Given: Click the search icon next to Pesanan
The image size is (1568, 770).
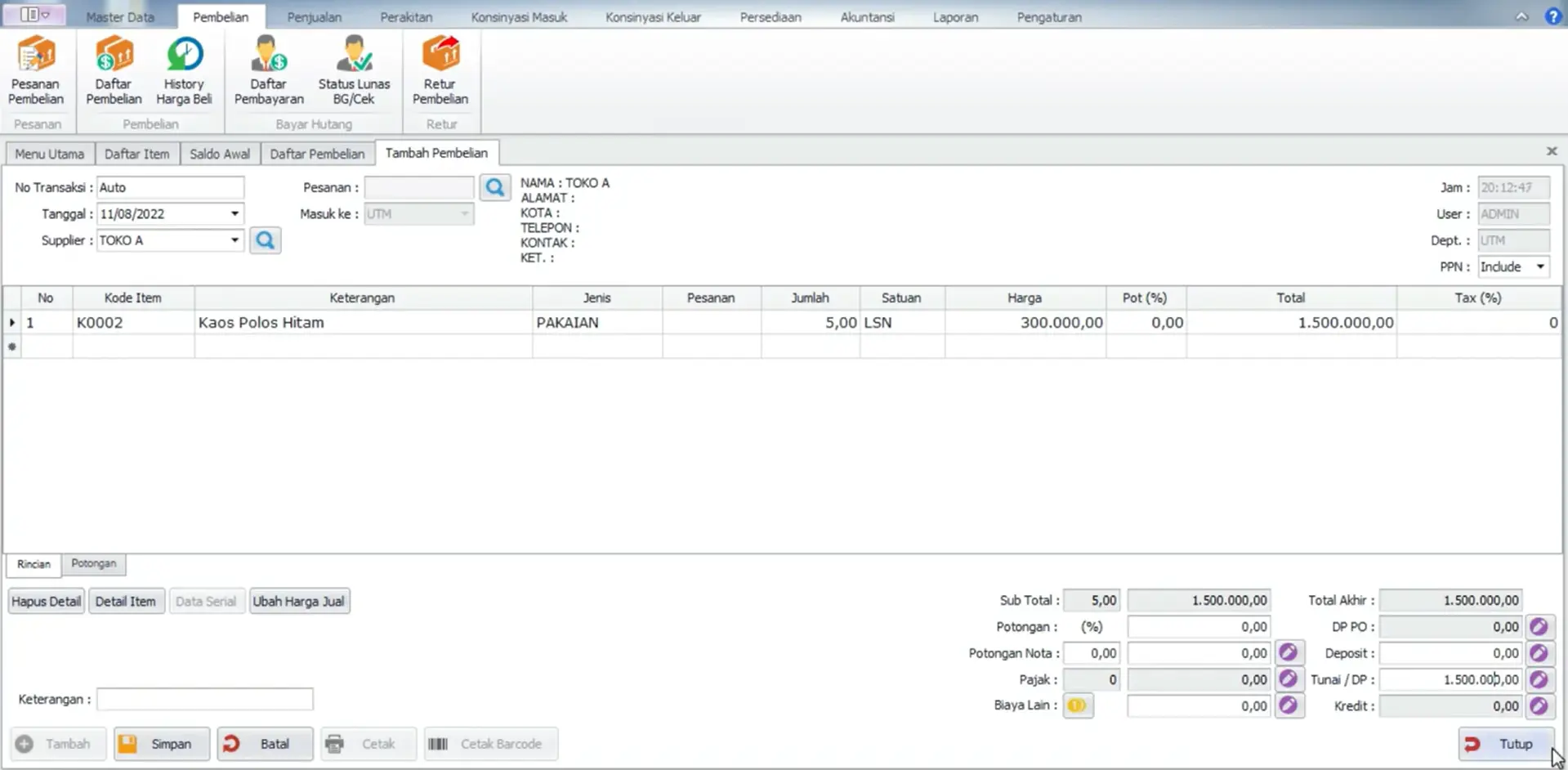Looking at the screenshot, I should [494, 188].
